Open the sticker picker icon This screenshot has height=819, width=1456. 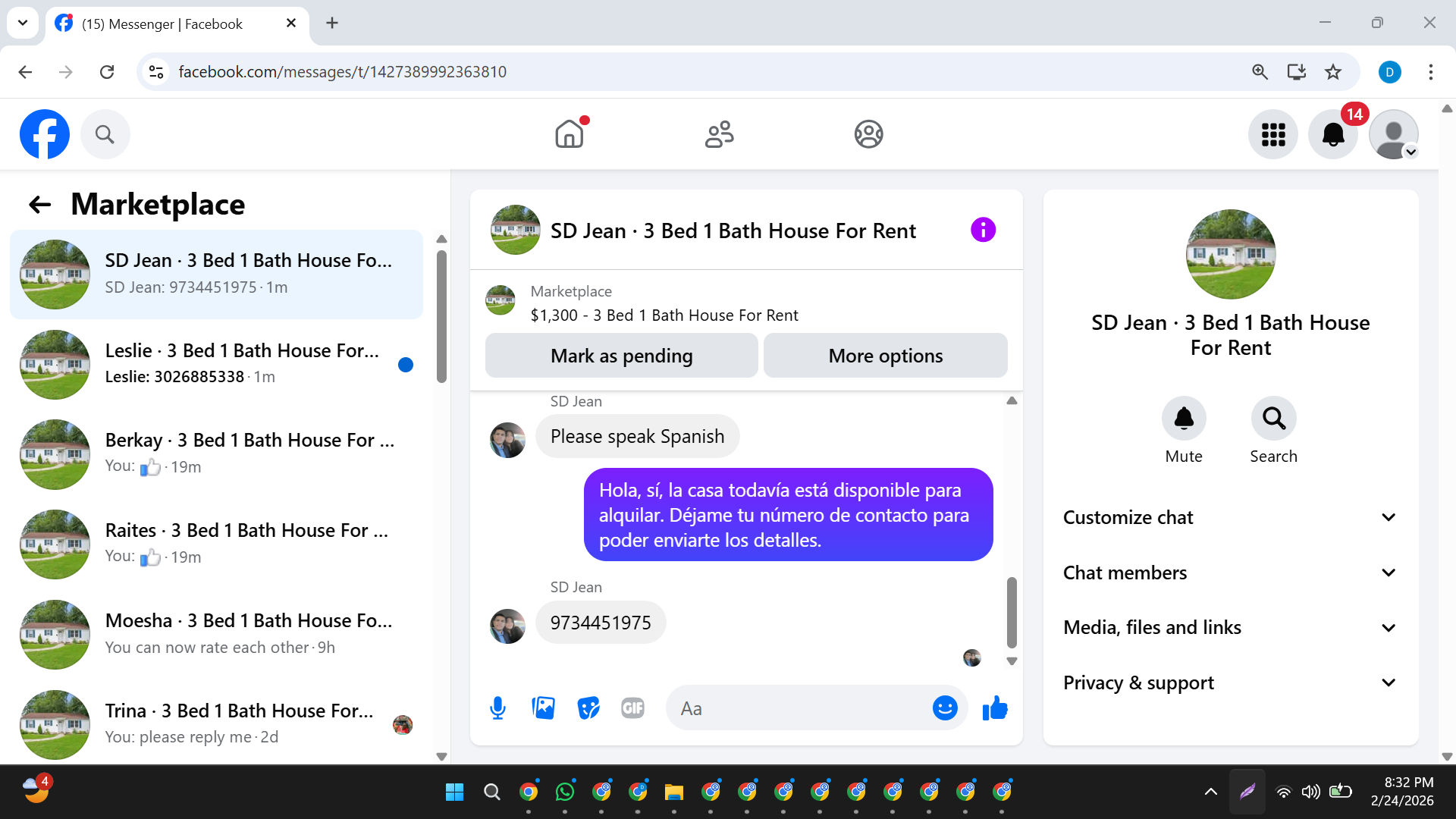(588, 708)
